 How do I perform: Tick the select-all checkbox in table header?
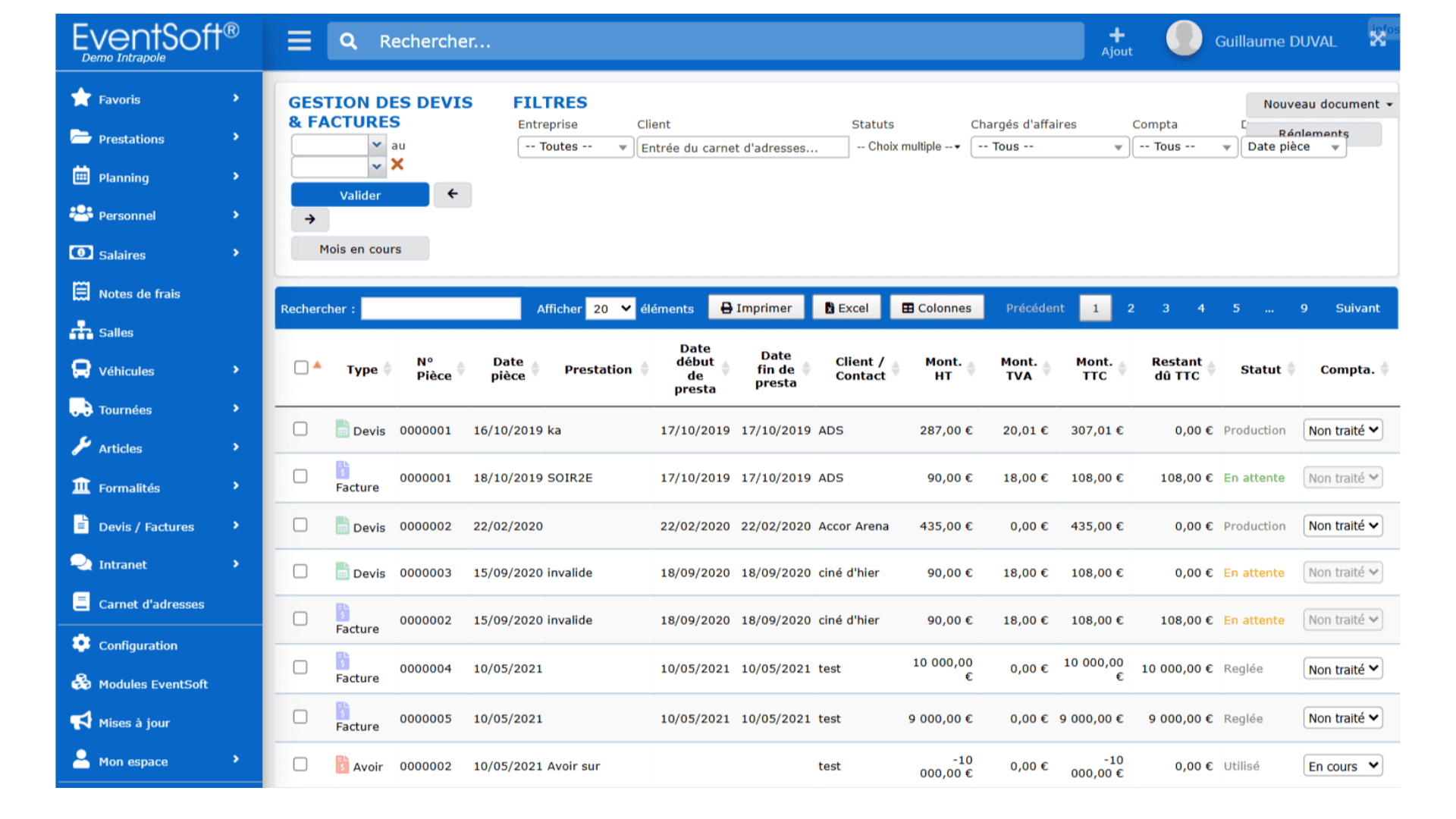pyautogui.click(x=301, y=368)
